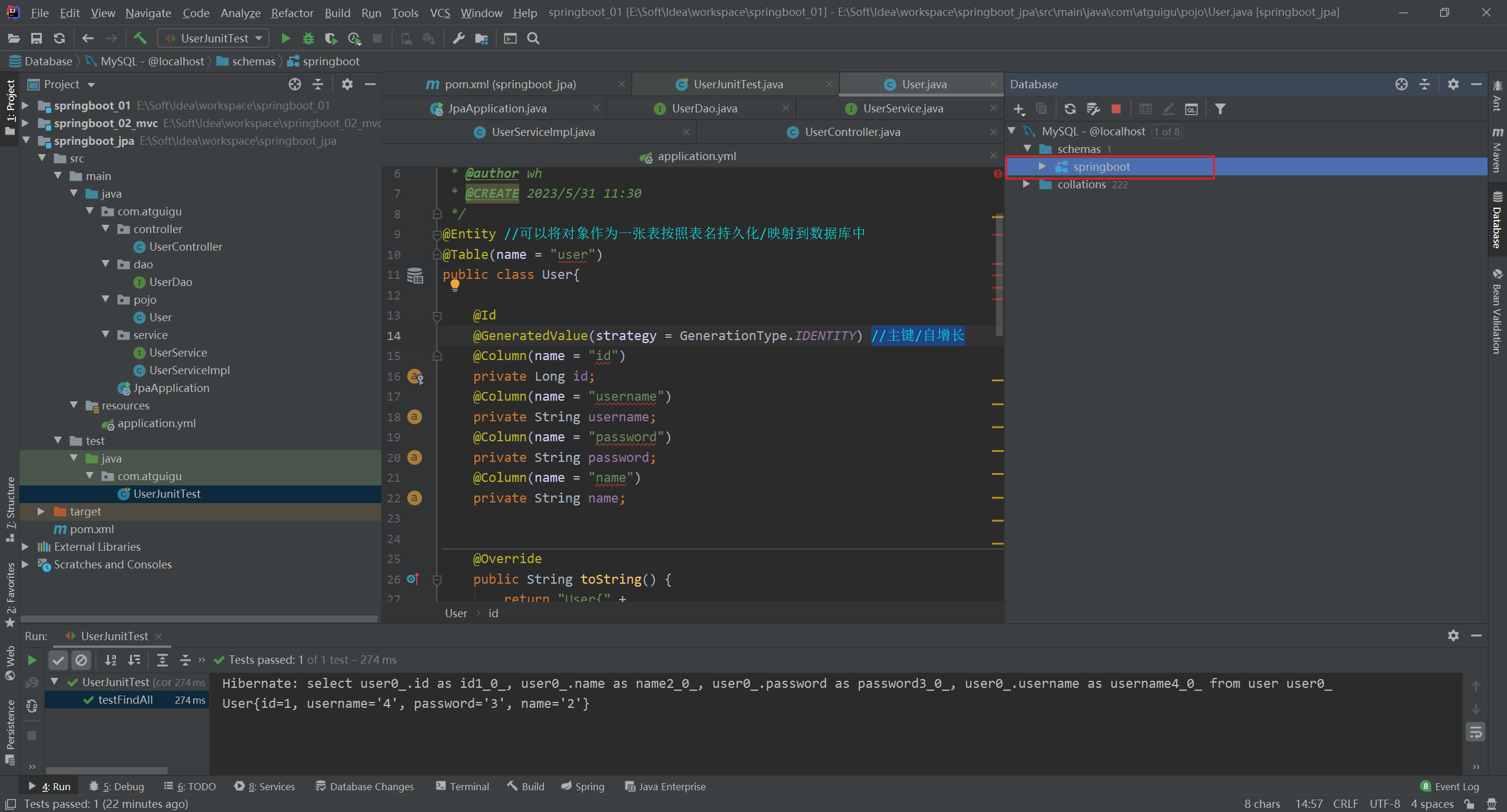Image resolution: width=1507 pixels, height=812 pixels.
Task: Open the Refactor menu
Action: 292,13
